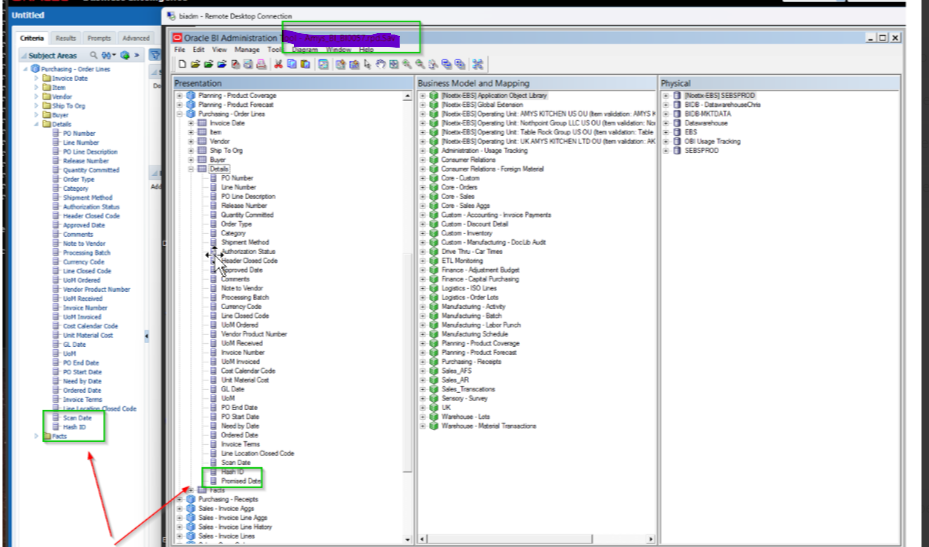Select the hand pan tool in toolbar
This screenshot has width=929, height=547.
[x=380, y=64]
